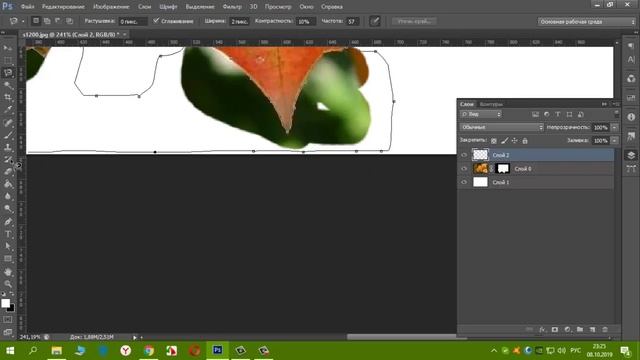Screen dimensions: 640x360
Task: Open the Layers panel flyout menu
Action: click(616, 104)
